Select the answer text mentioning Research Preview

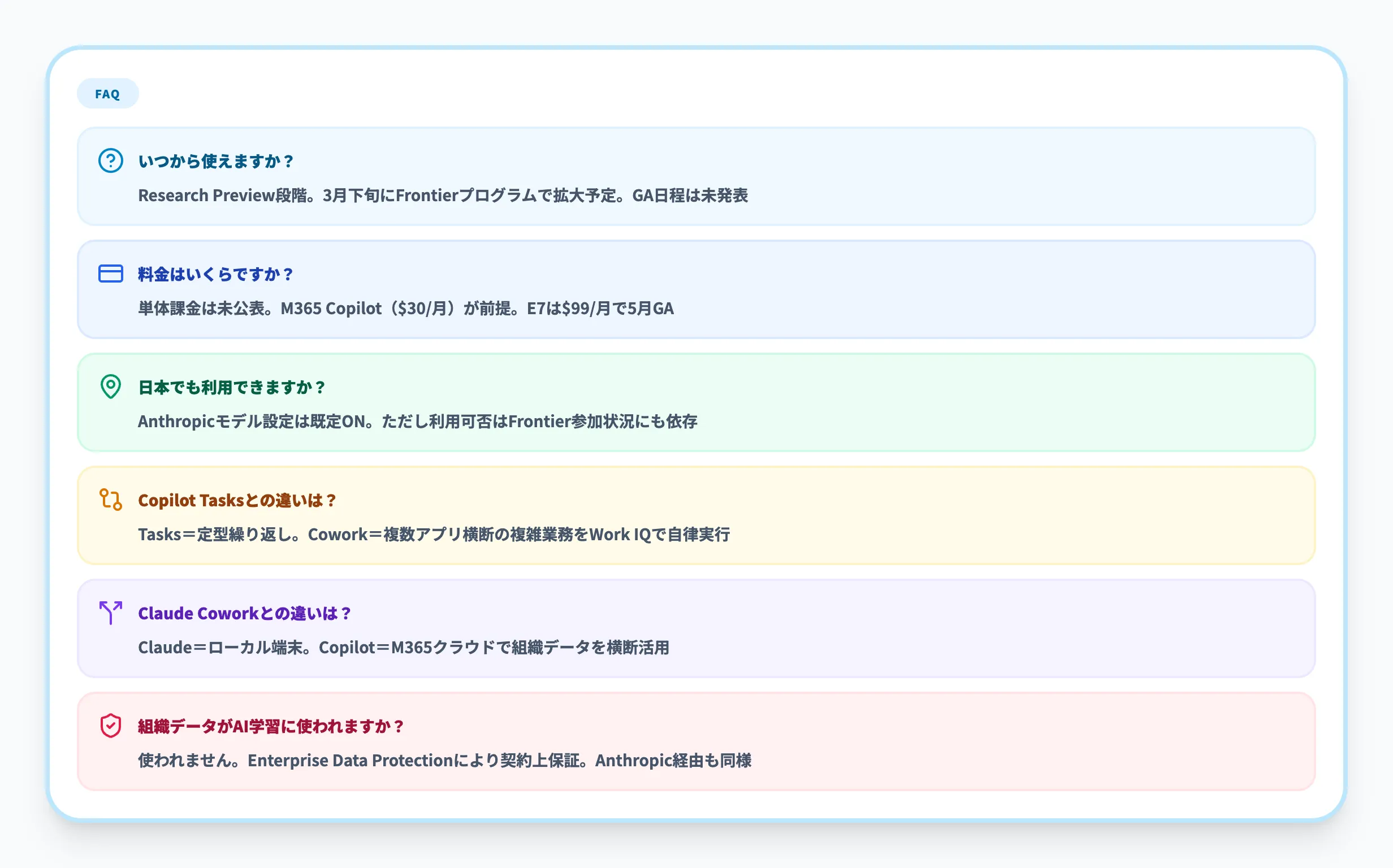444,196
